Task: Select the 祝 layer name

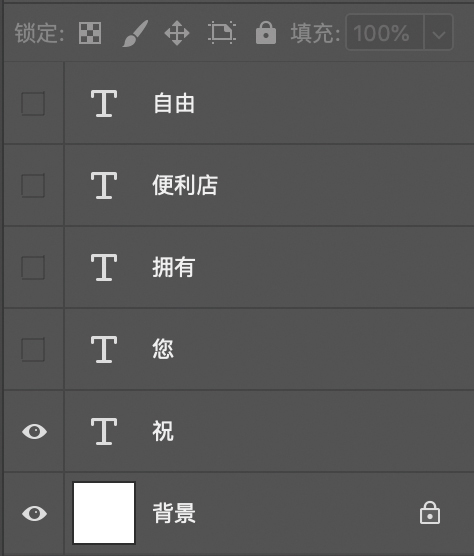Action: click(163, 432)
